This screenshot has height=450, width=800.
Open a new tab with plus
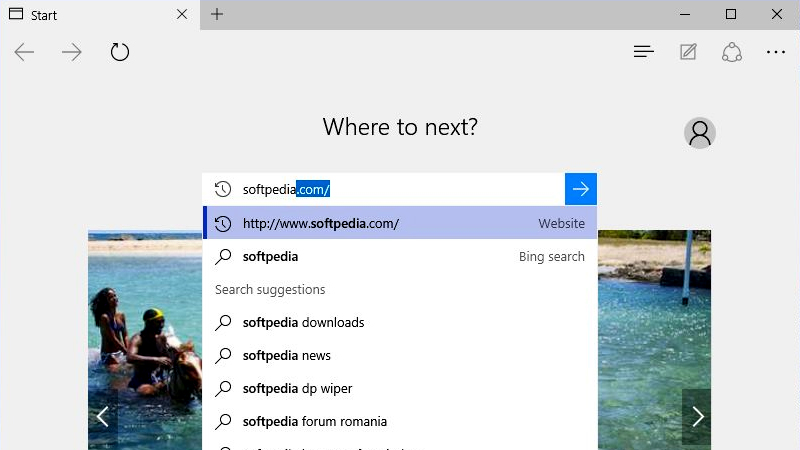pyautogui.click(x=217, y=14)
